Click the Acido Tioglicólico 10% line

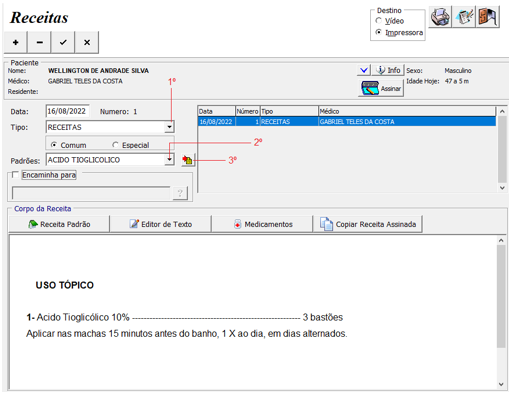[x=185, y=317]
